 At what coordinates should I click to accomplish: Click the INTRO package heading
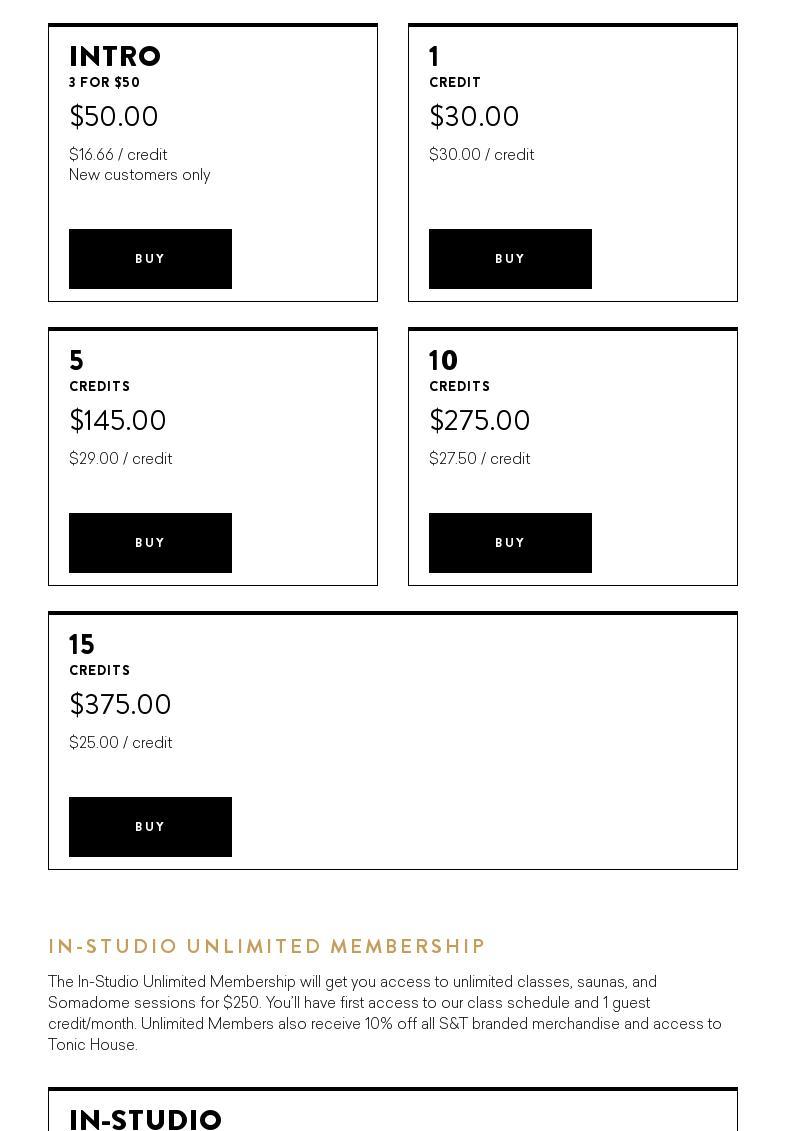point(115,57)
